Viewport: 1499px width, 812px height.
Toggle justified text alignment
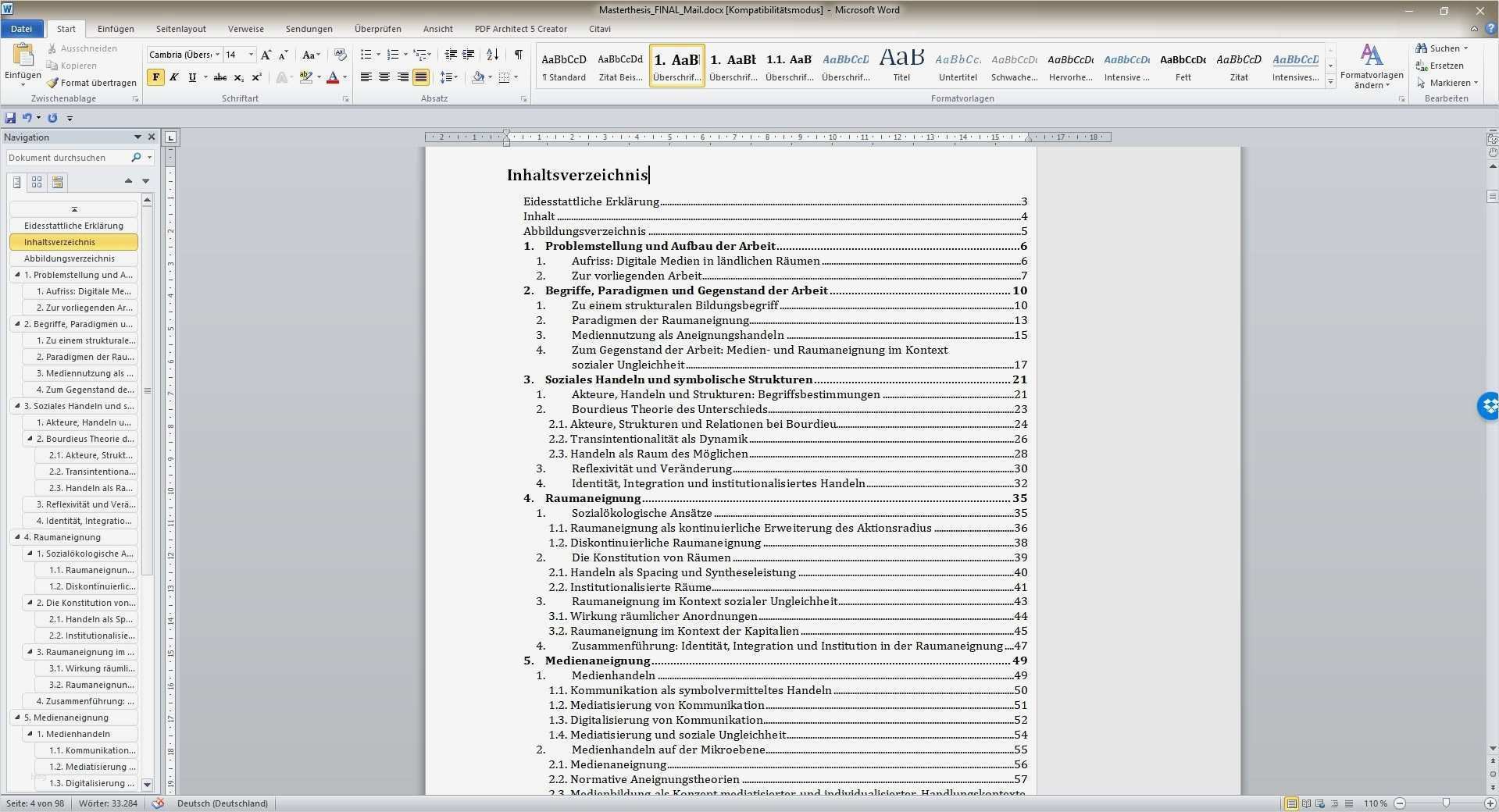tap(421, 77)
